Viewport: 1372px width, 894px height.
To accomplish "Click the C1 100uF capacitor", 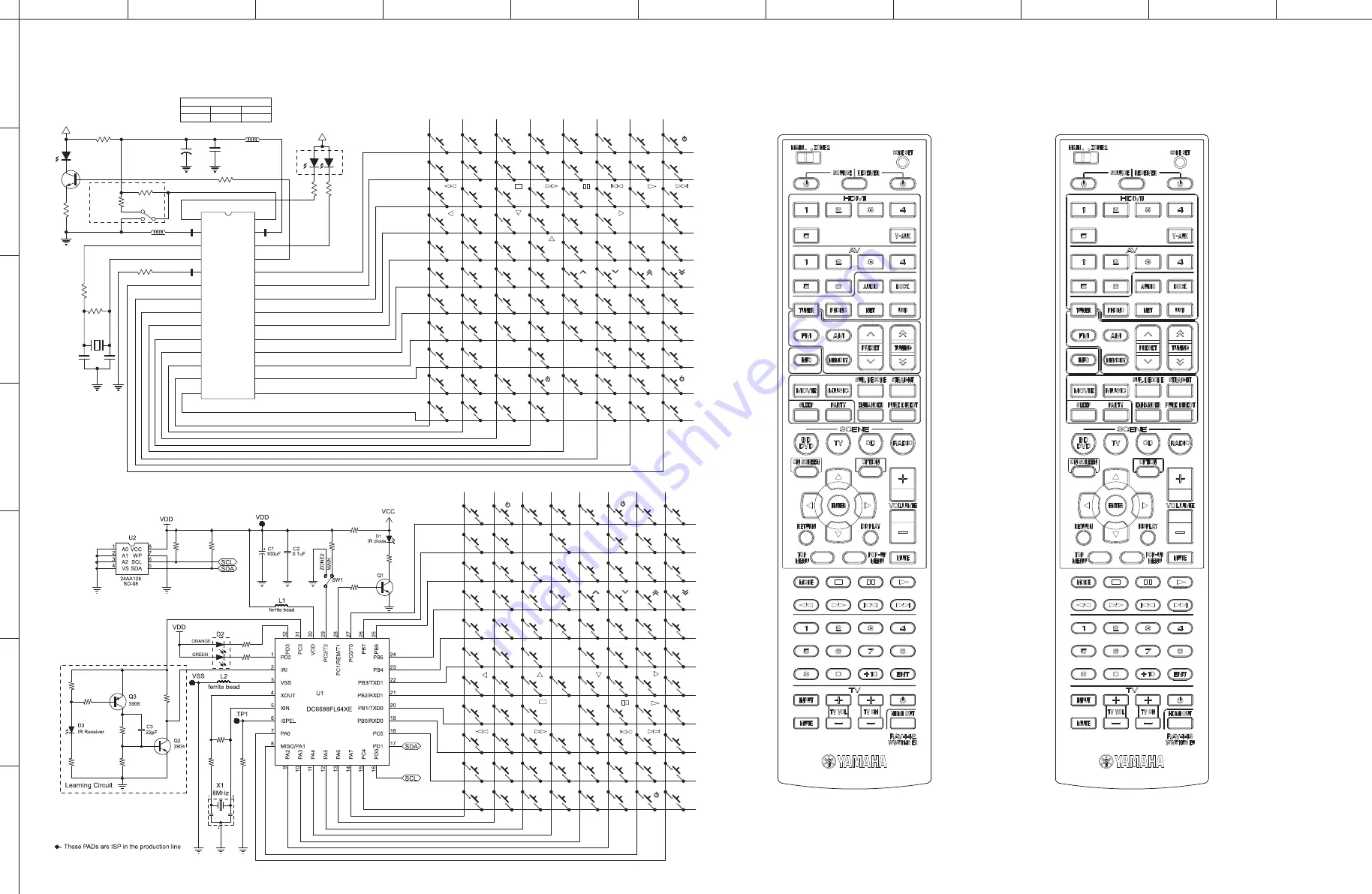I will pos(262,552).
